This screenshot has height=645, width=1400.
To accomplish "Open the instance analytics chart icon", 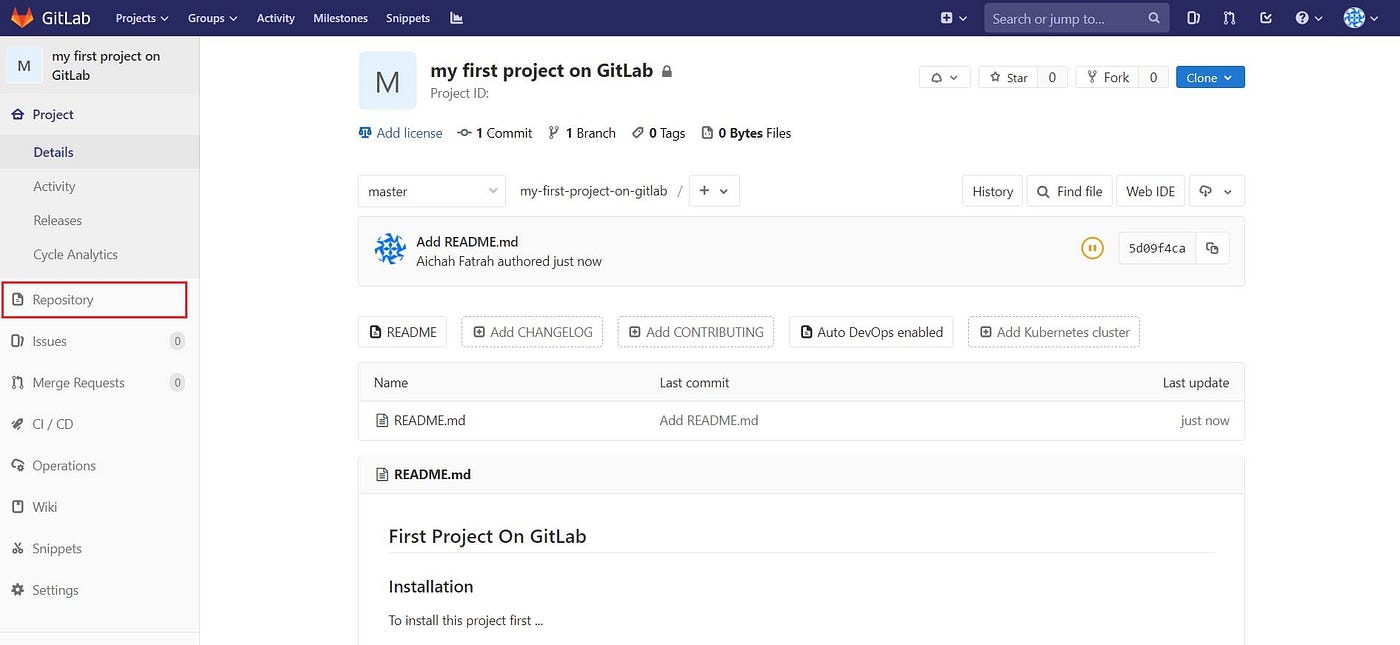I will point(457,18).
